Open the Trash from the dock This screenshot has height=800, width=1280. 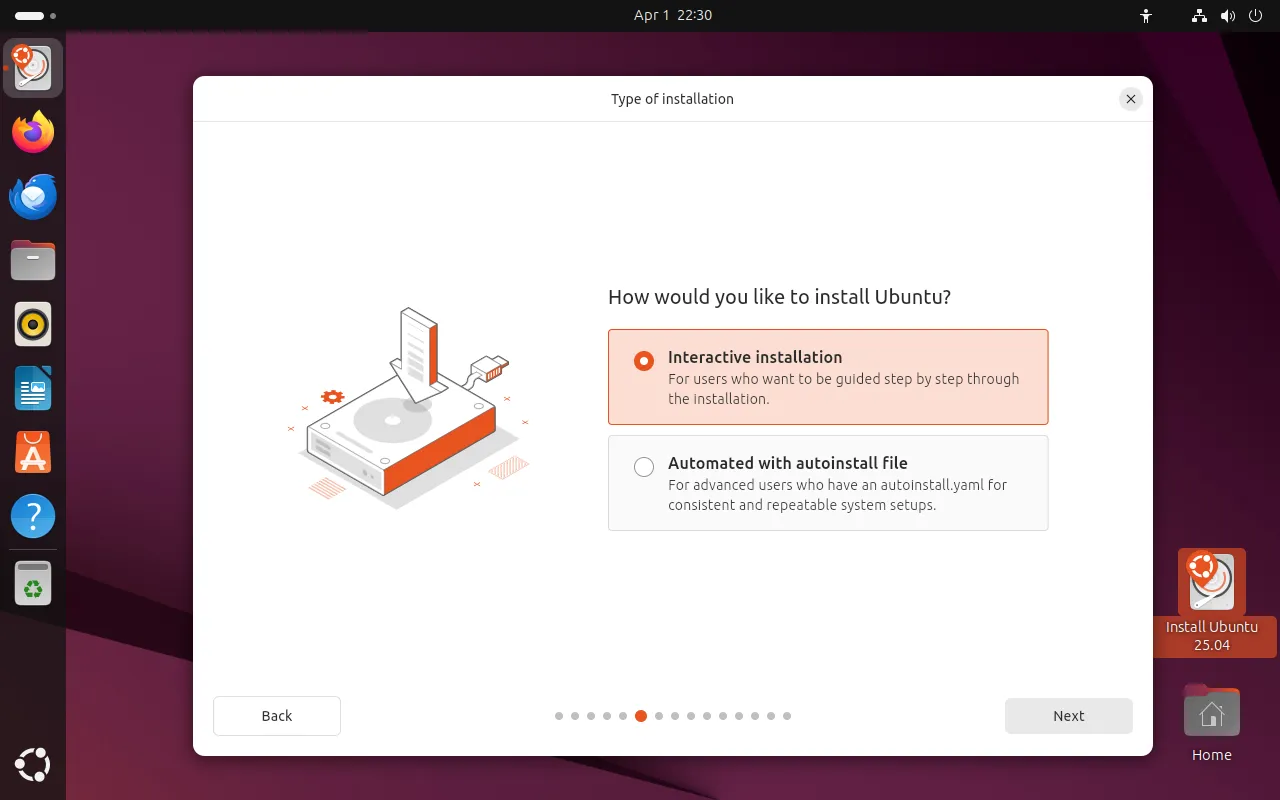click(33, 583)
